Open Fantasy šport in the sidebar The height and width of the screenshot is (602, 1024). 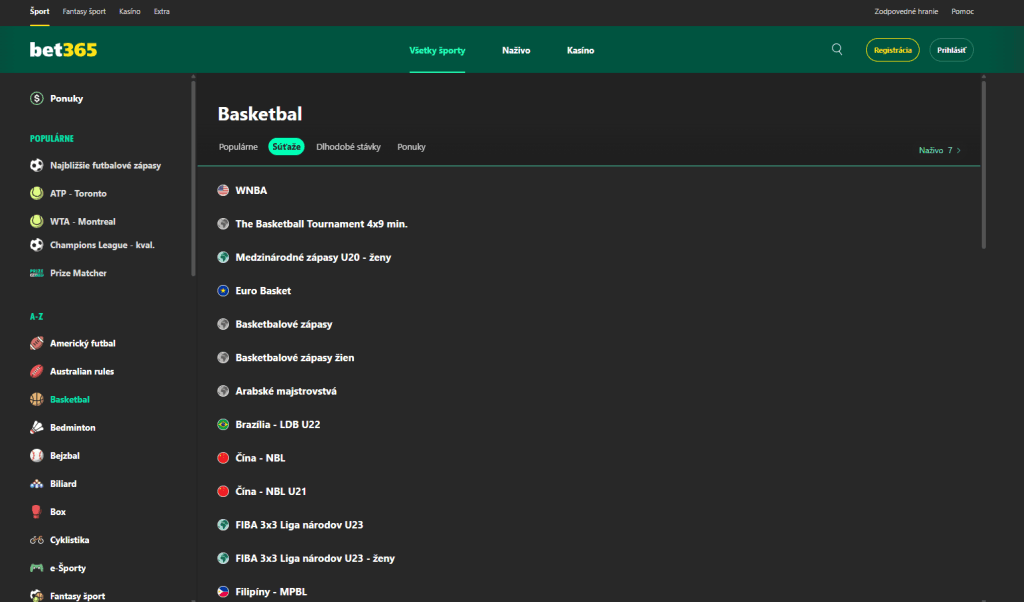[78, 595]
